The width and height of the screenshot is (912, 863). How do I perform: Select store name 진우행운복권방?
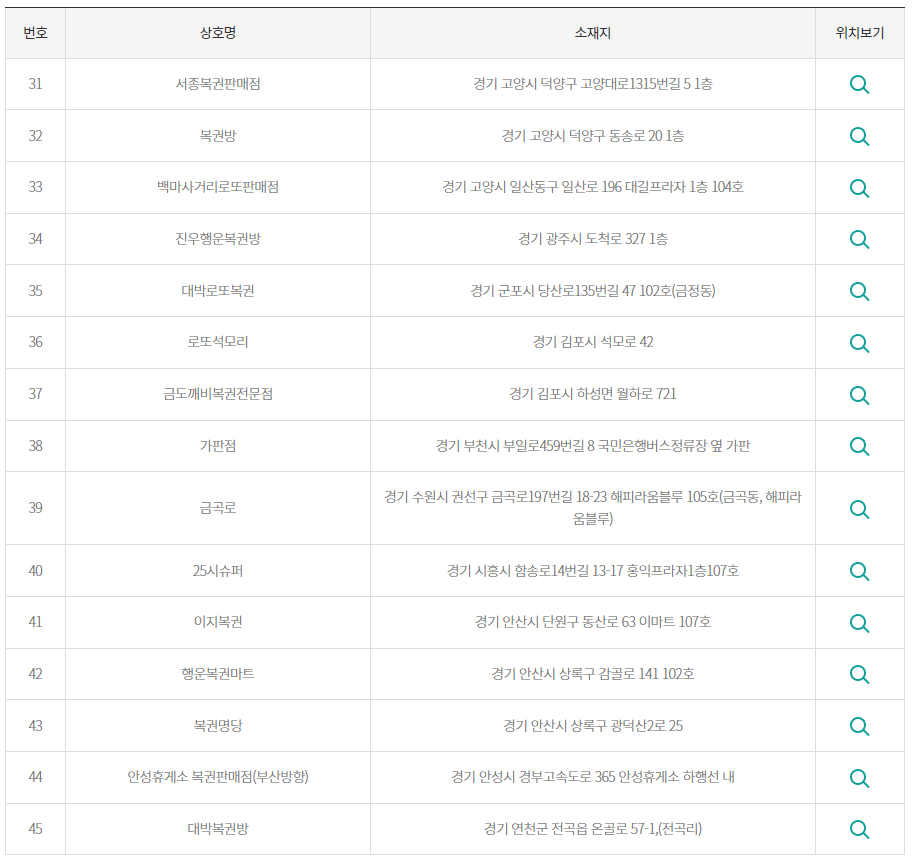coord(218,238)
